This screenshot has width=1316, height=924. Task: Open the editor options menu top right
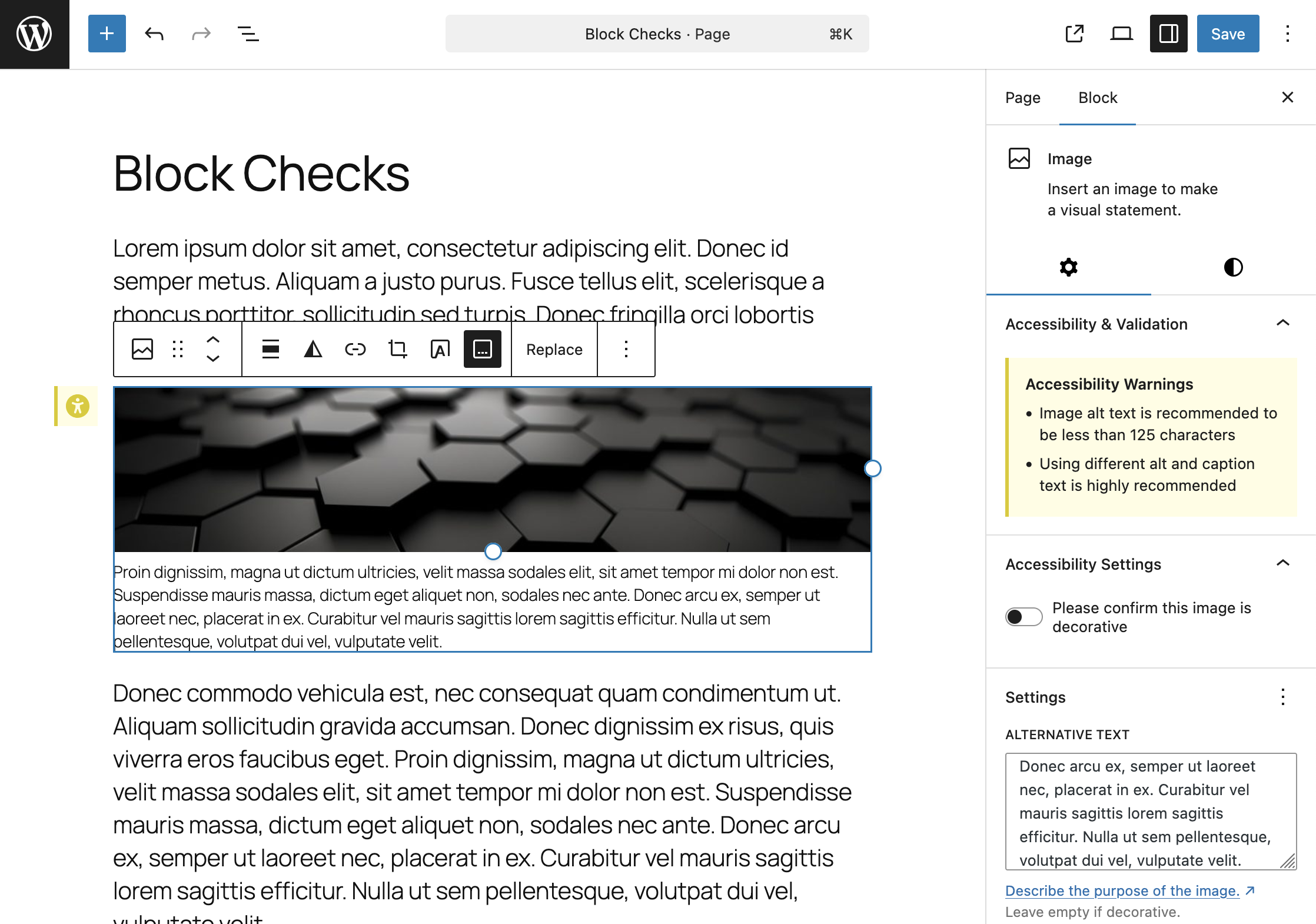1288,34
